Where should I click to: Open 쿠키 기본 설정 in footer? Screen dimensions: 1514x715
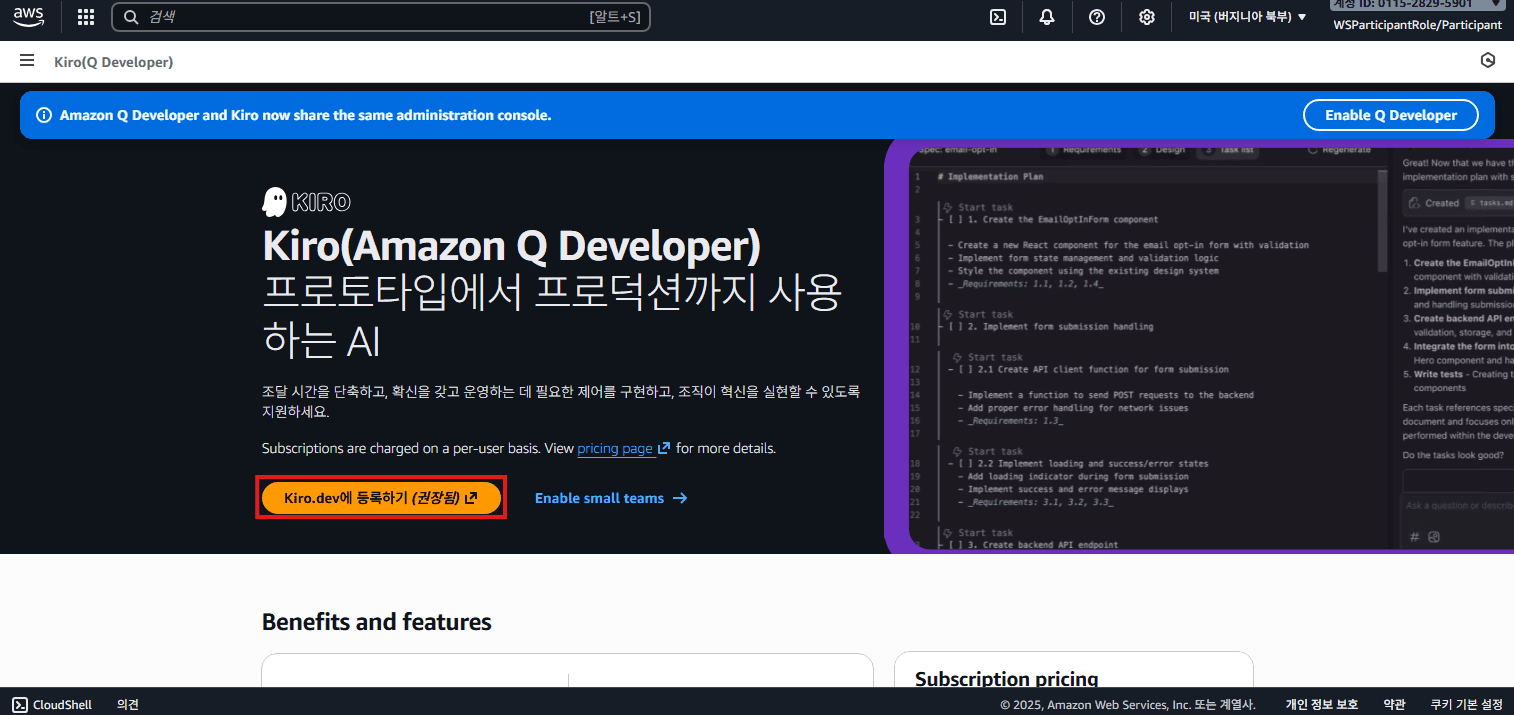click(1466, 705)
